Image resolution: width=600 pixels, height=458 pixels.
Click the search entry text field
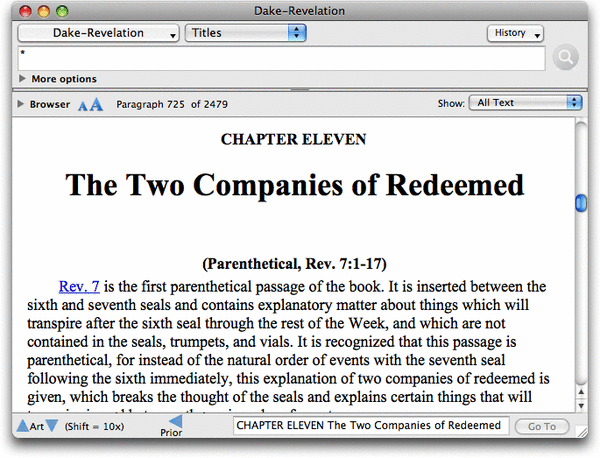click(280, 58)
